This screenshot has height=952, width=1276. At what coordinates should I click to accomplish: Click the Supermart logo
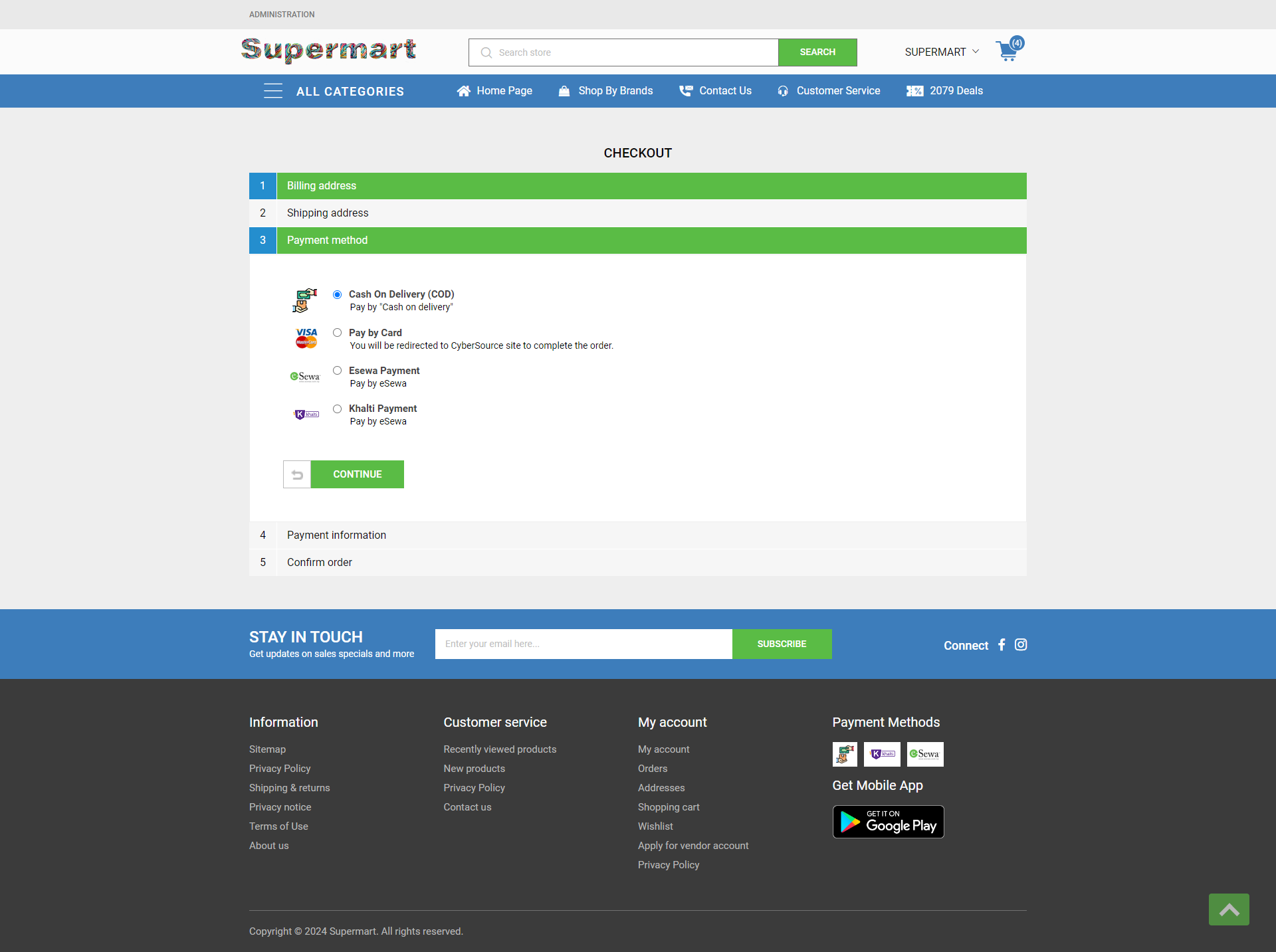point(328,50)
